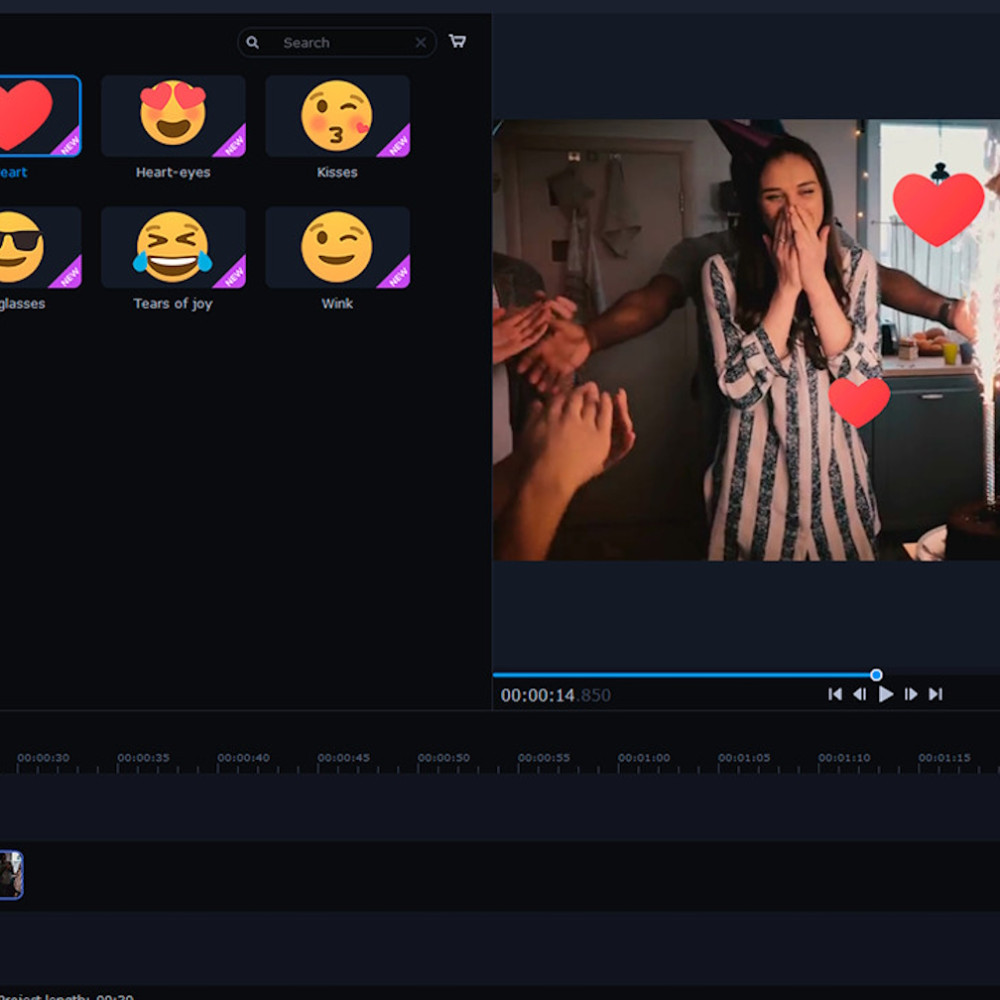Step forward one frame
Image resolution: width=1000 pixels, height=1000 pixels.
pos(911,694)
